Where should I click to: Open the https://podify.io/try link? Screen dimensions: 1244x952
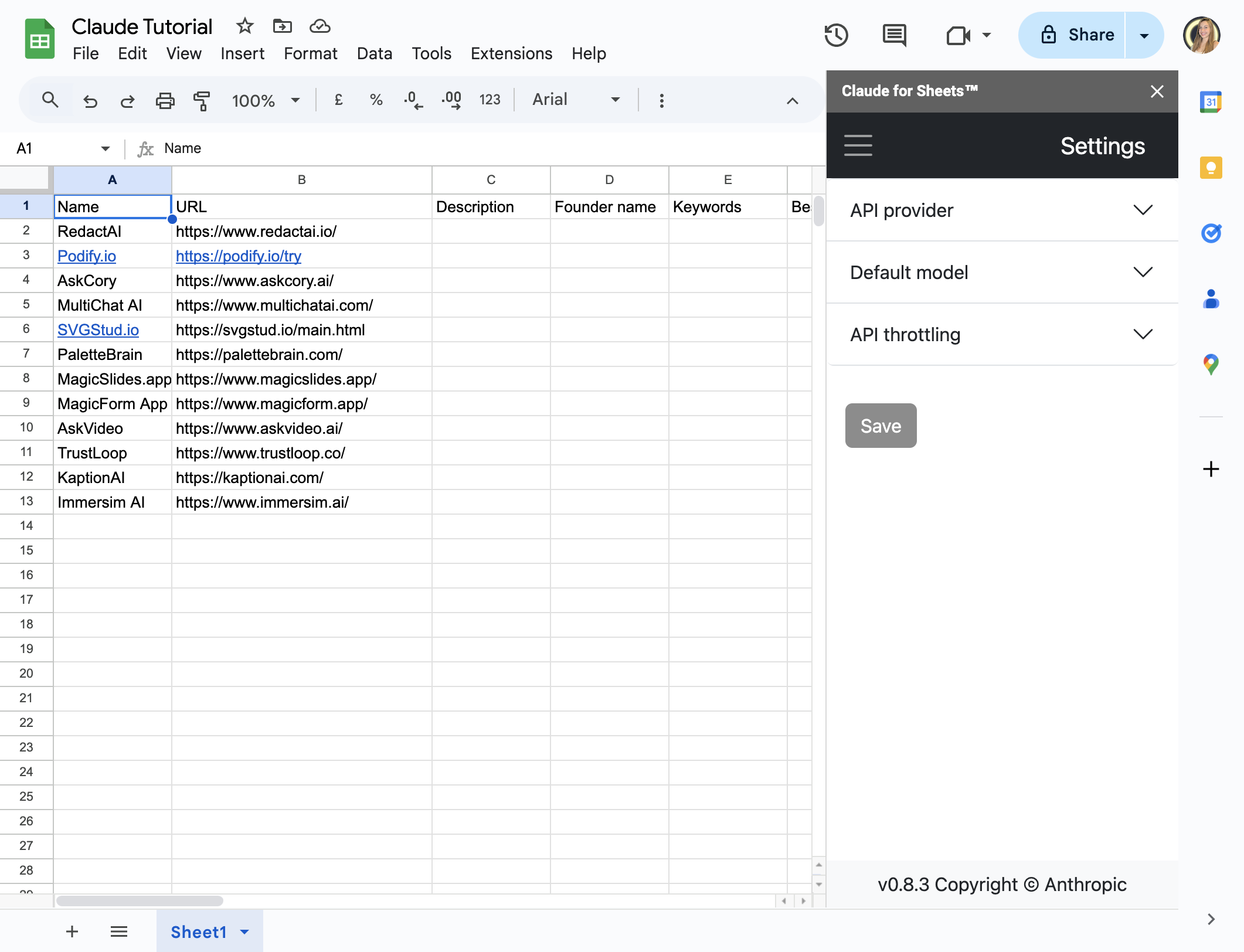tap(239, 256)
